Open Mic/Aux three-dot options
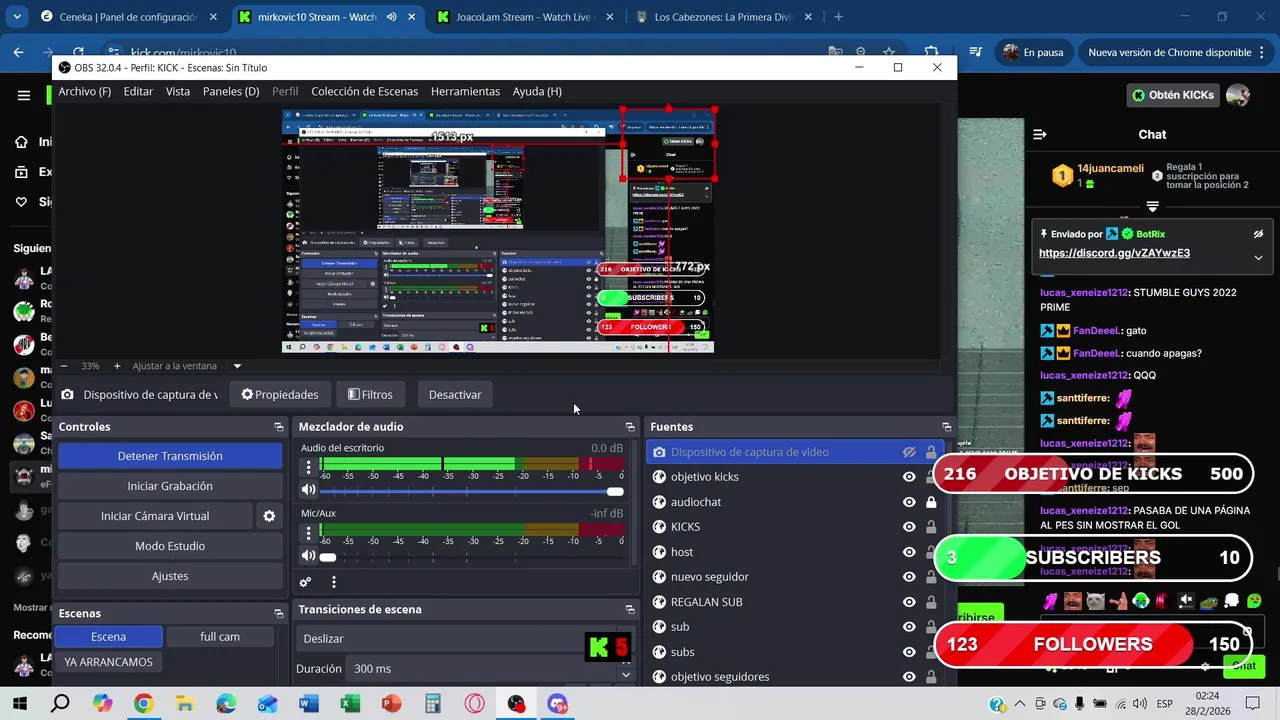Image resolution: width=1280 pixels, height=720 pixels. pyautogui.click(x=308, y=533)
